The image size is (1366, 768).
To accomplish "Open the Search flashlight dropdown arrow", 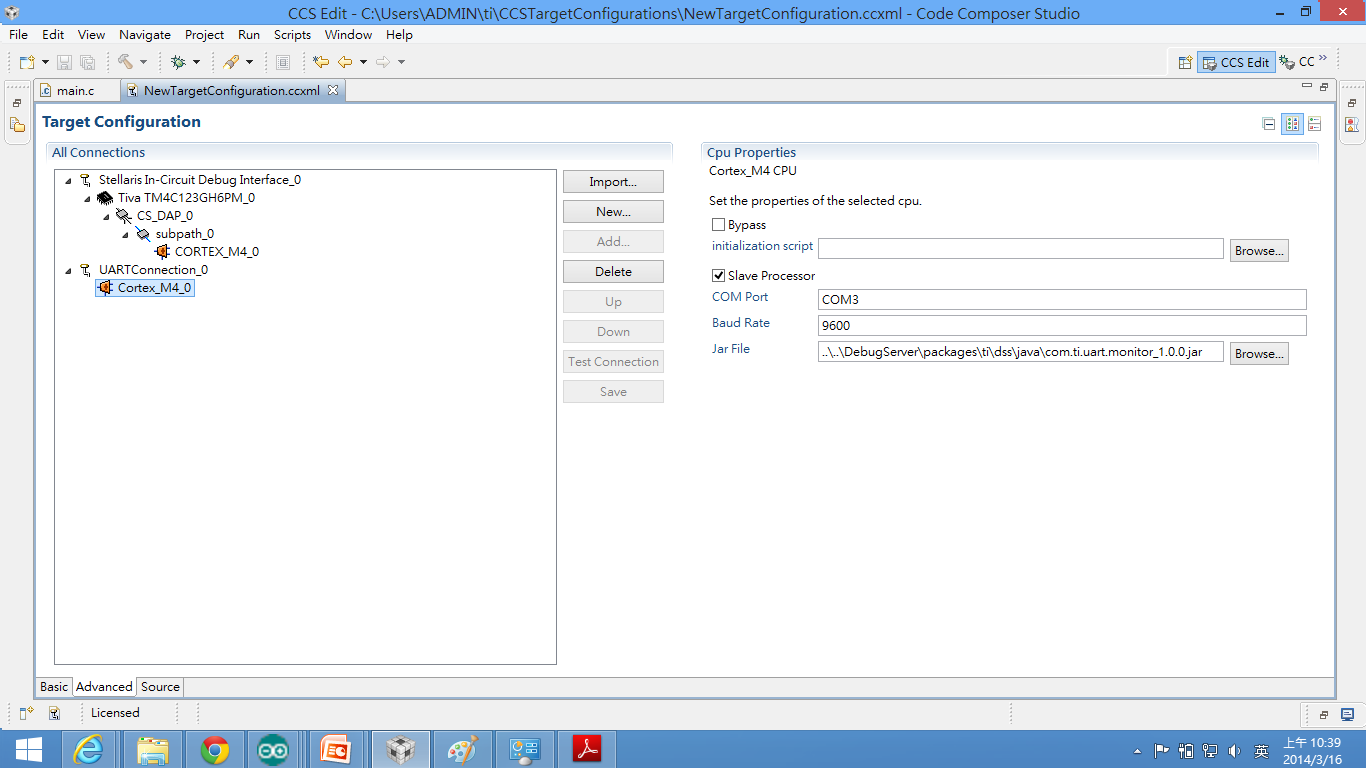I will (249, 62).
